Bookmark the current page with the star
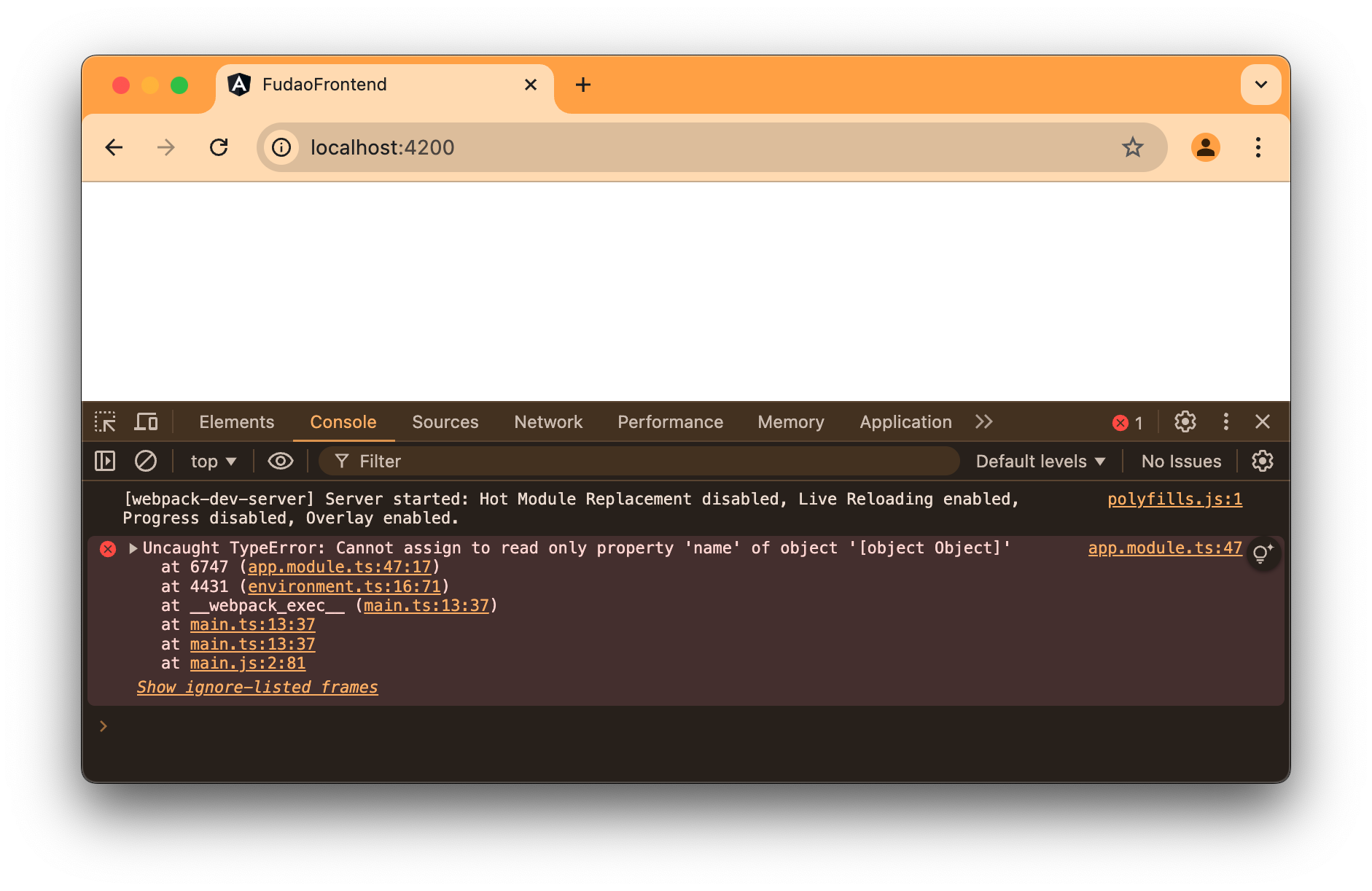Screen dimensions: 1372x891 (1132, 147)
